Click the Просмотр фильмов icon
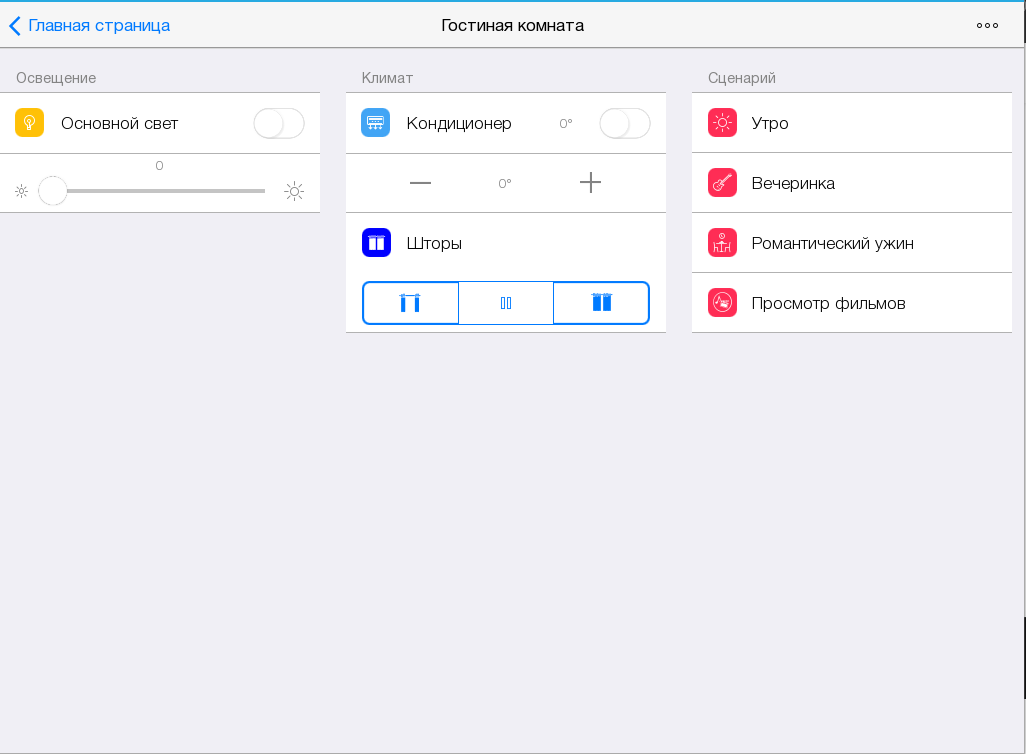Viewport: 1026px width, 754px height. pos(722,303)
